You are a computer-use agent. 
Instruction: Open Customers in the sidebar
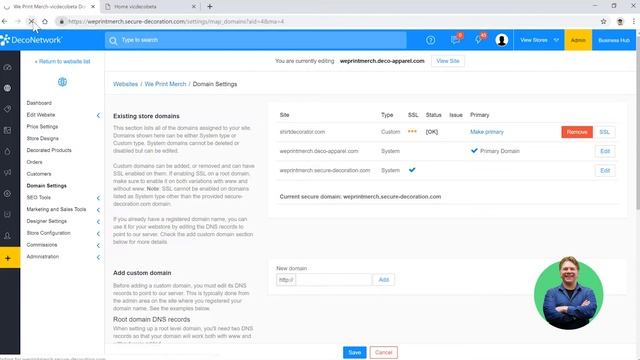pyautogui.click(x=39, y=174)
